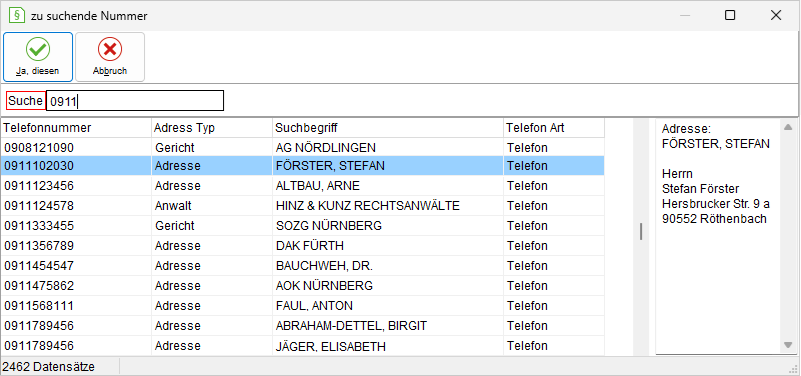
Task: Click '2462 Datensätze' in status bar
Action: [x=49, y=366]
